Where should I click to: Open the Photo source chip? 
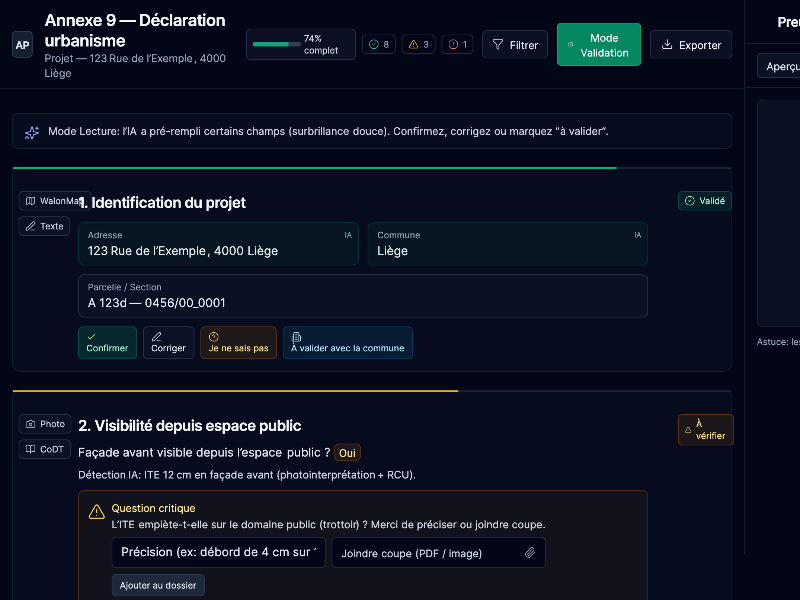click(45, 424)
